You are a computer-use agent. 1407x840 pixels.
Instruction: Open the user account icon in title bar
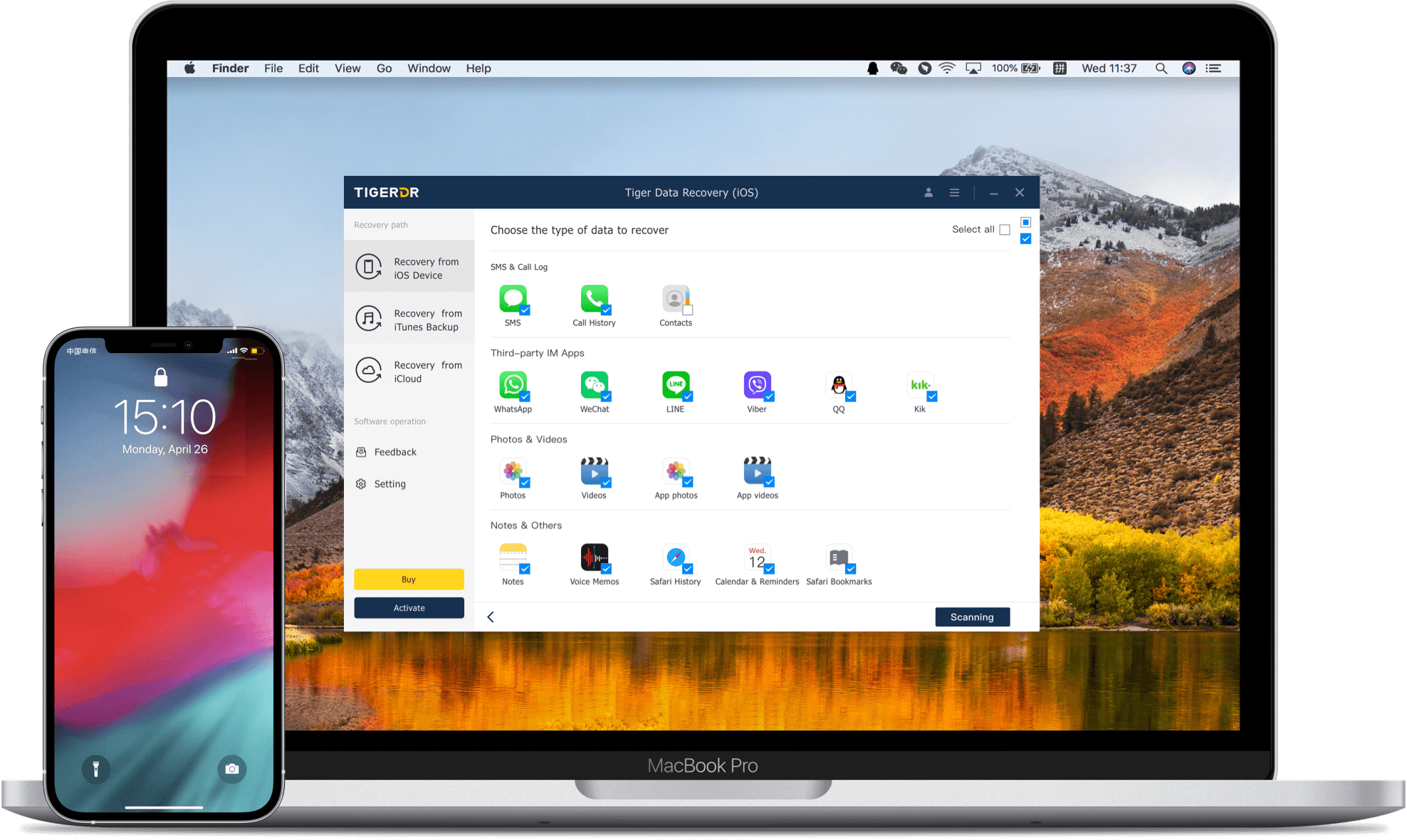pyautogui.click(x=929, y=192)
